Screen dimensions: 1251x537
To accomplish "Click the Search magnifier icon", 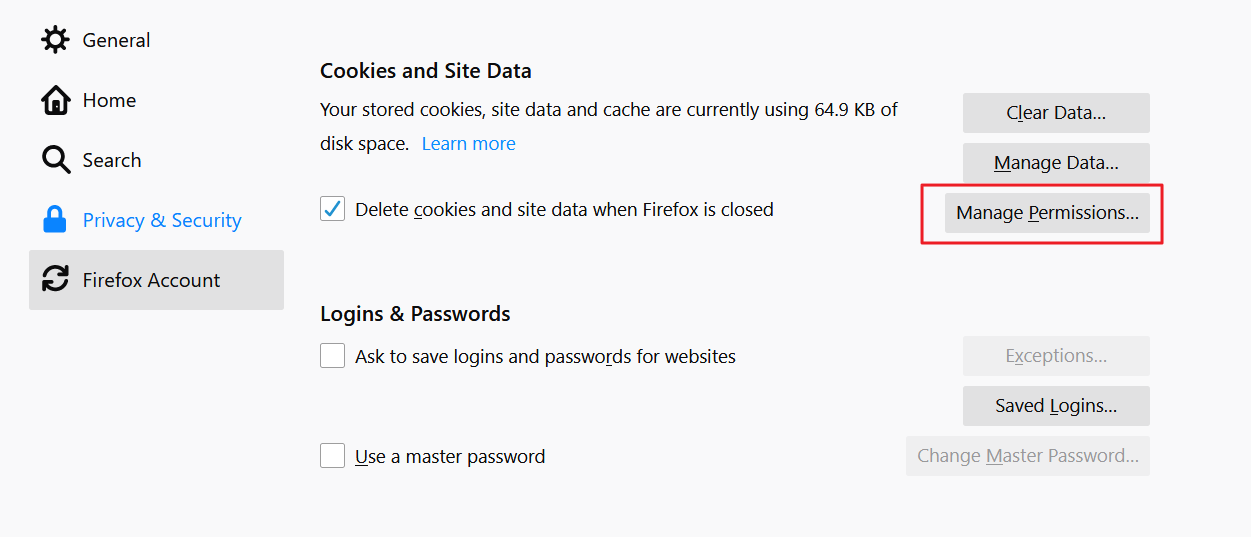I will (x=55, y=160).
